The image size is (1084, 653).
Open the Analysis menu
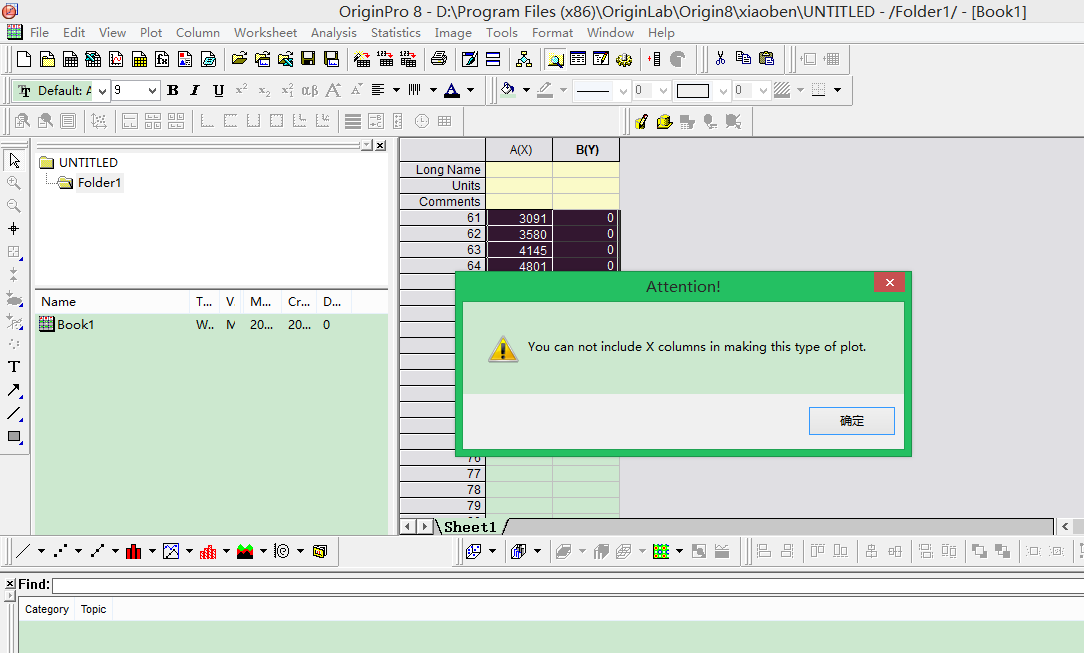click(333, 32)
